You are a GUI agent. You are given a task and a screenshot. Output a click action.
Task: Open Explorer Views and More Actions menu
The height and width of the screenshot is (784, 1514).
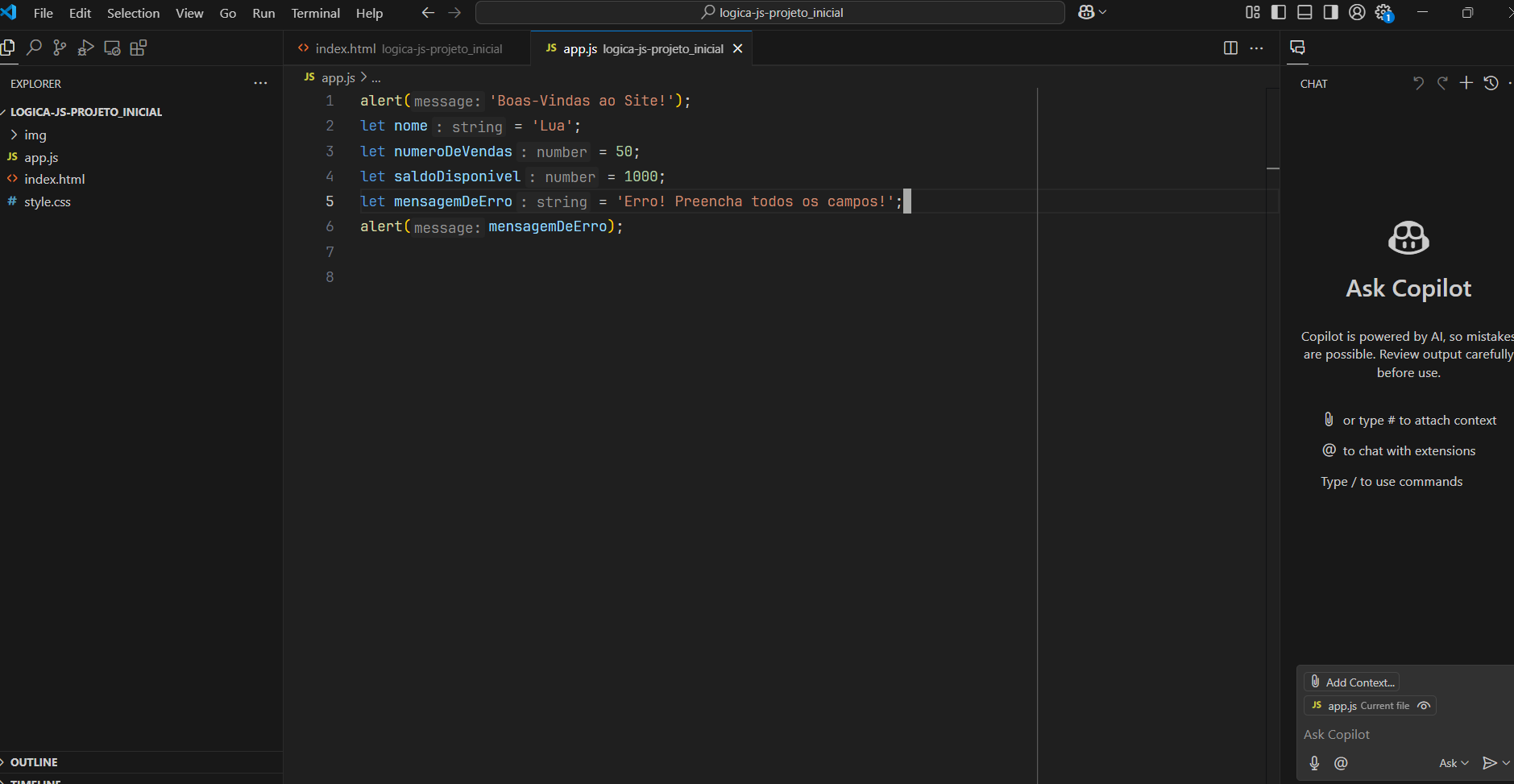coord(260,83)
